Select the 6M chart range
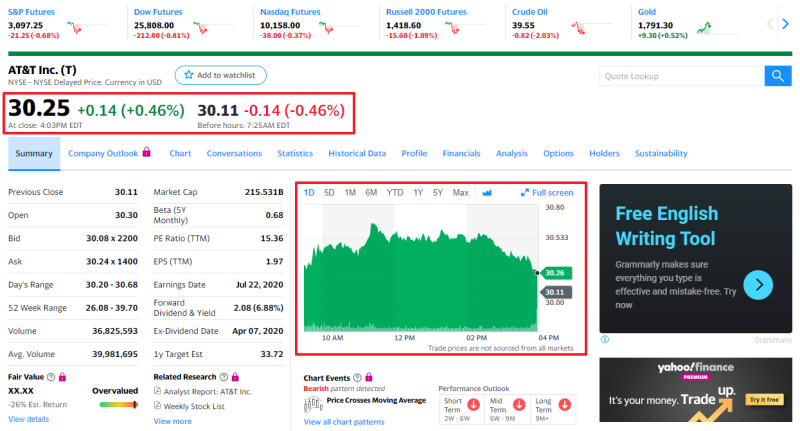Screen dimensions: 800x431 click(x=371, y=193)
